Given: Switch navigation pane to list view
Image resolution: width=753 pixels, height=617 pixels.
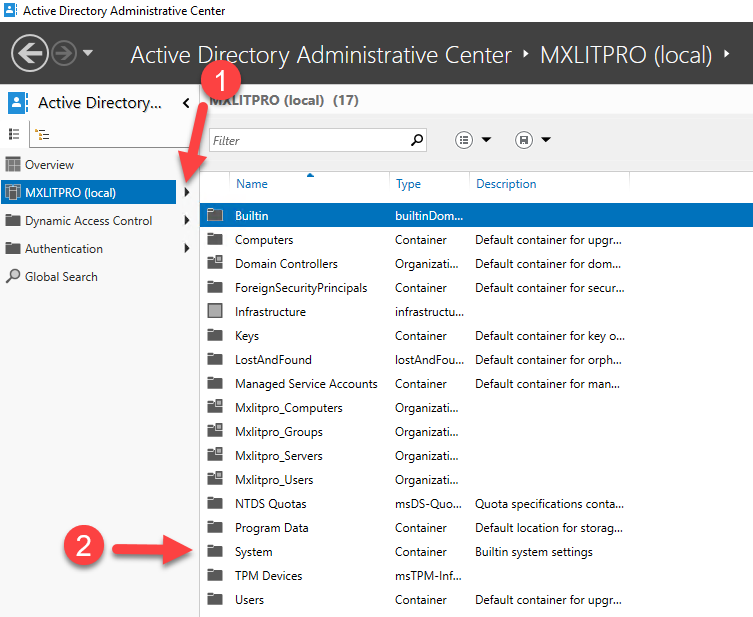Looking at the screenshot, I should pos(14,133).
